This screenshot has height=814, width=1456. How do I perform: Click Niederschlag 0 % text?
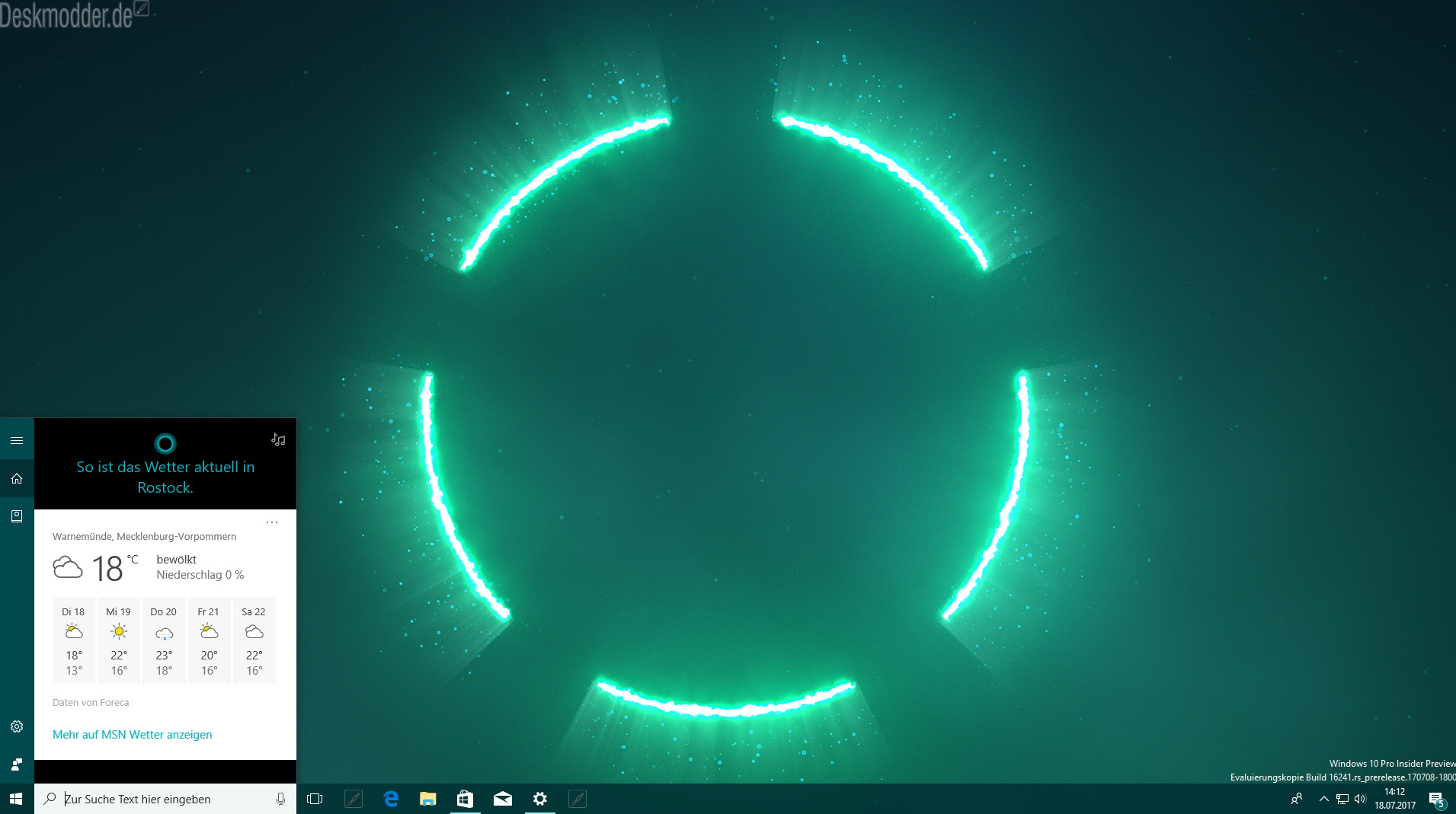tap(200, 575)
